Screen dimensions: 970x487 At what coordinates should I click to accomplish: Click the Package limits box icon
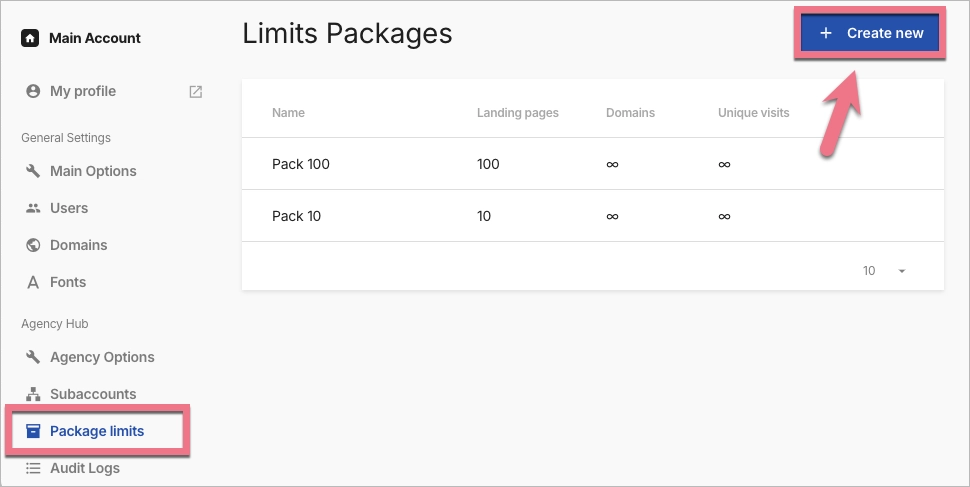pos(33,431)
